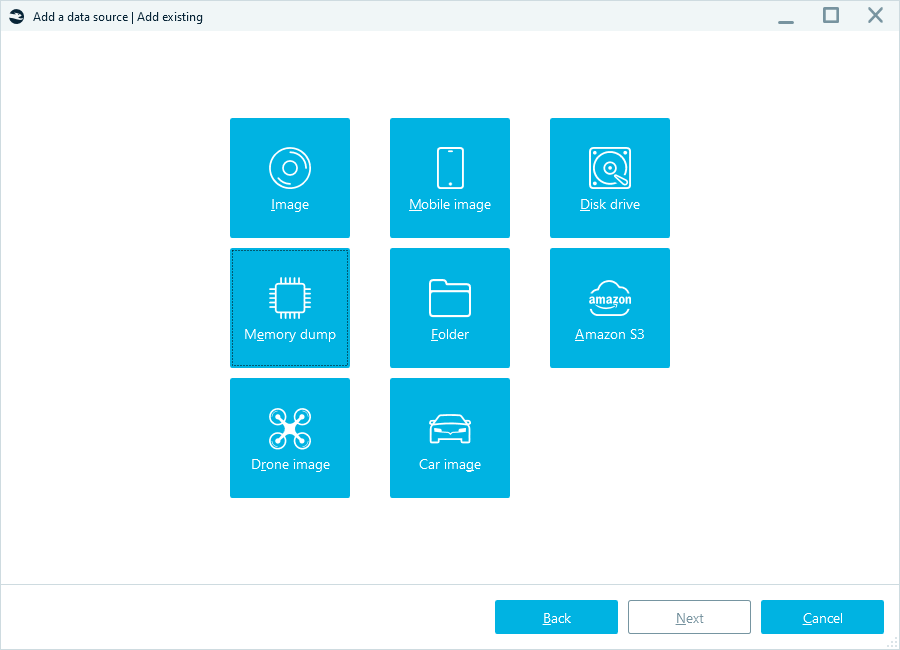Choose the Amazon S3 cloud icon
This screenshot has height=650, width=900.
click(x=610, y=298)
